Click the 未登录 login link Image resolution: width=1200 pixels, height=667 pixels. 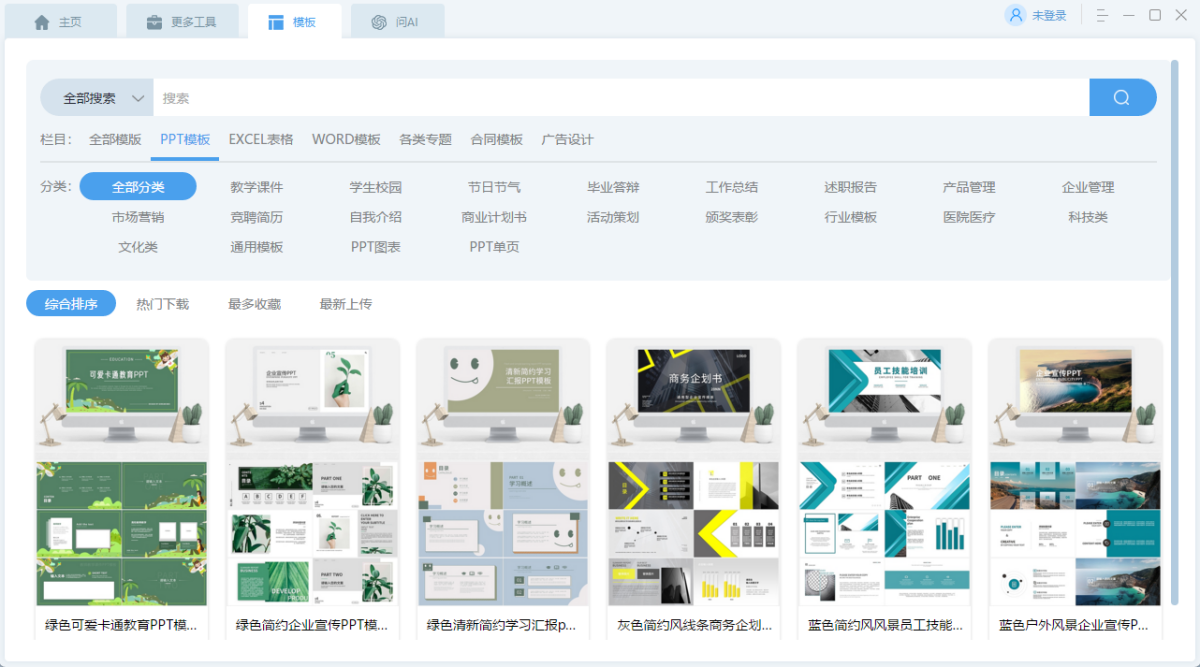[1049, 15]
